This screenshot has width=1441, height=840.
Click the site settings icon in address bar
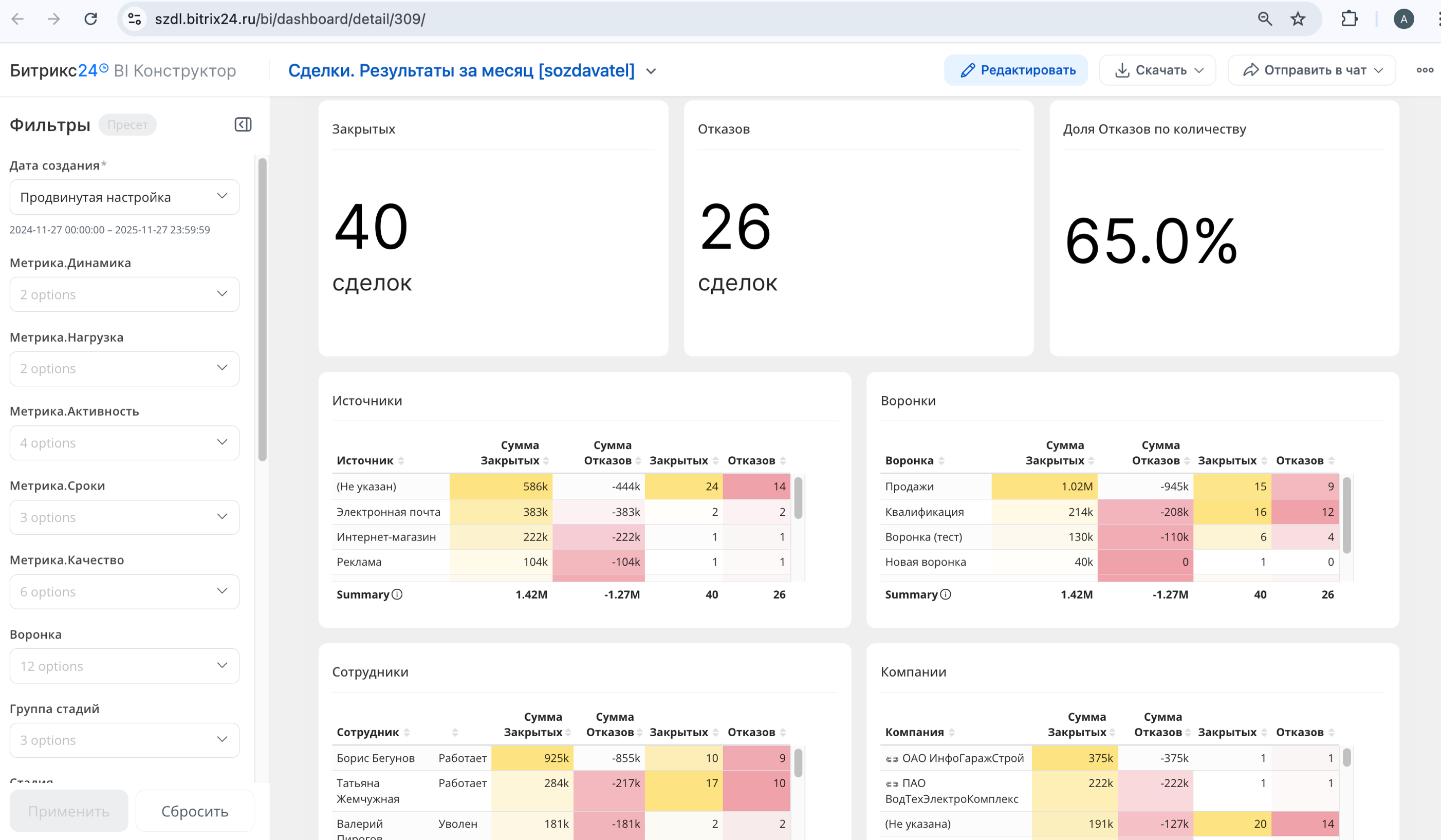134,19
